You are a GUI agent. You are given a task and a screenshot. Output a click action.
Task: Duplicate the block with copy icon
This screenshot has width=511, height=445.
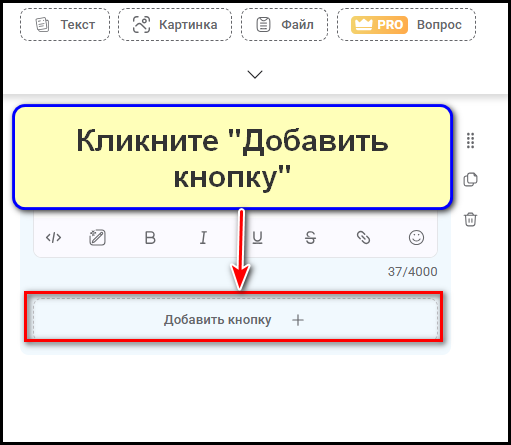click(x=470, y=180)
